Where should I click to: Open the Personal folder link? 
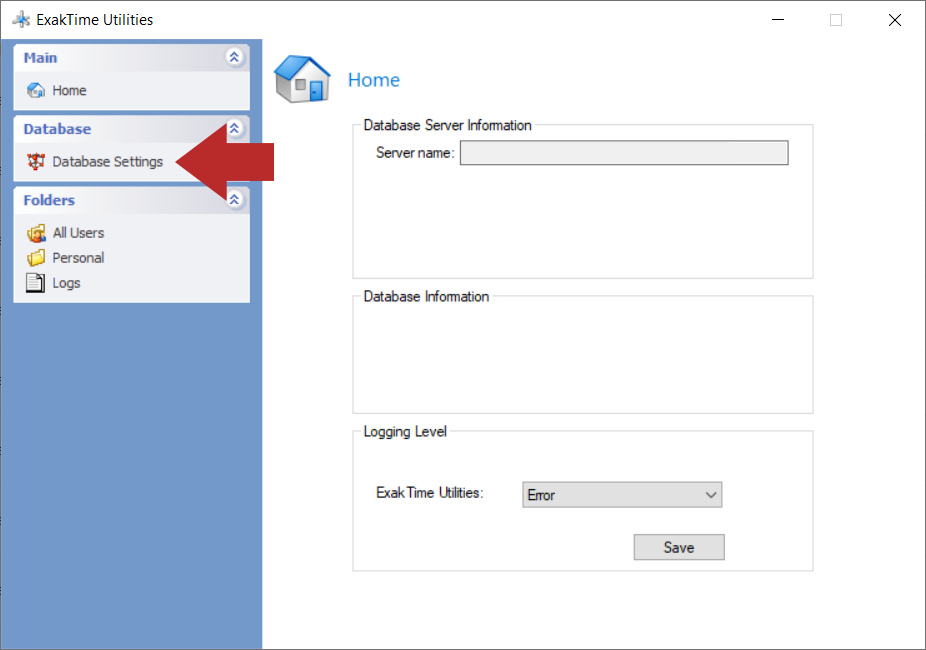coord(78,258)
